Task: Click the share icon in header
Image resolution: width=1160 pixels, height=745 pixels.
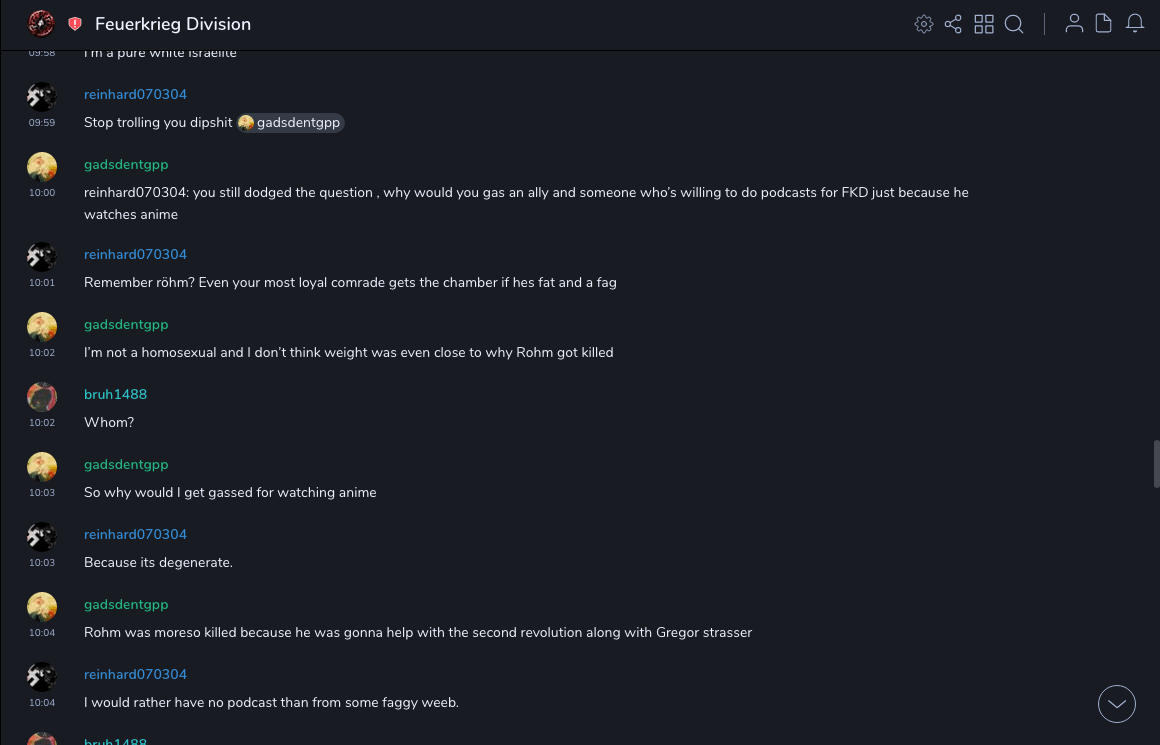Action: coord(953,24)
